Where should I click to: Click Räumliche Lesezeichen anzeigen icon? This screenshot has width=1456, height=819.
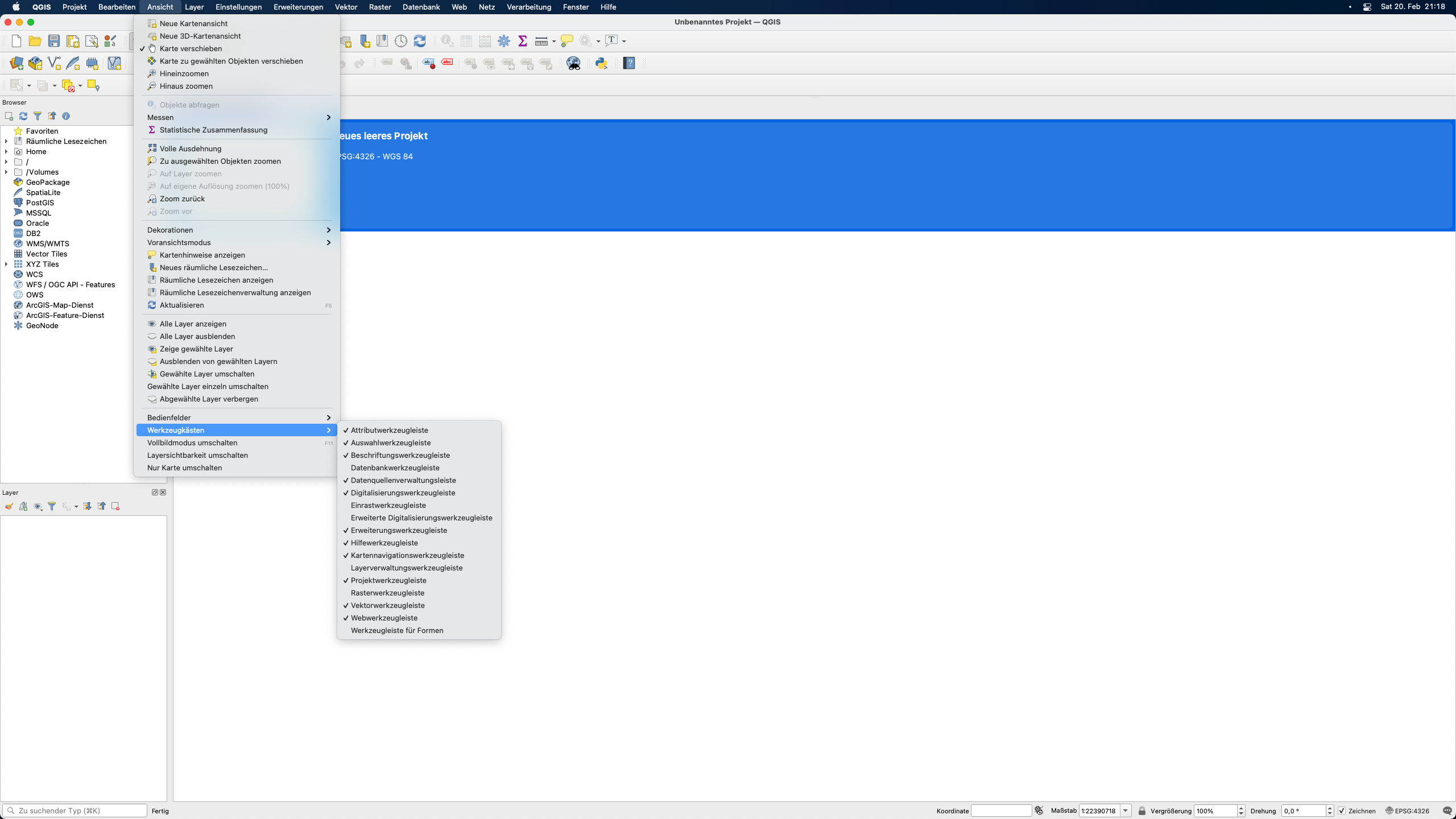pos(152,279)
